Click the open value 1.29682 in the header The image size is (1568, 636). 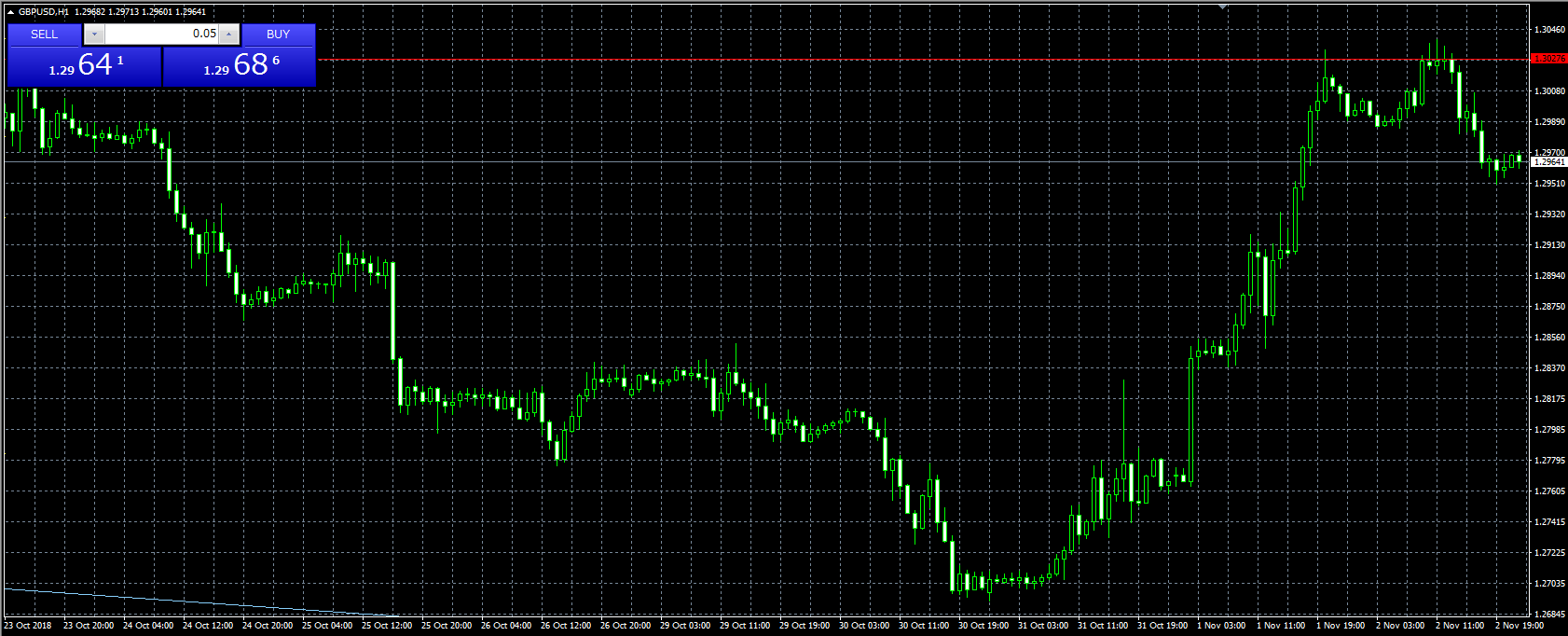pyautogui.click(x=89, y=12)
